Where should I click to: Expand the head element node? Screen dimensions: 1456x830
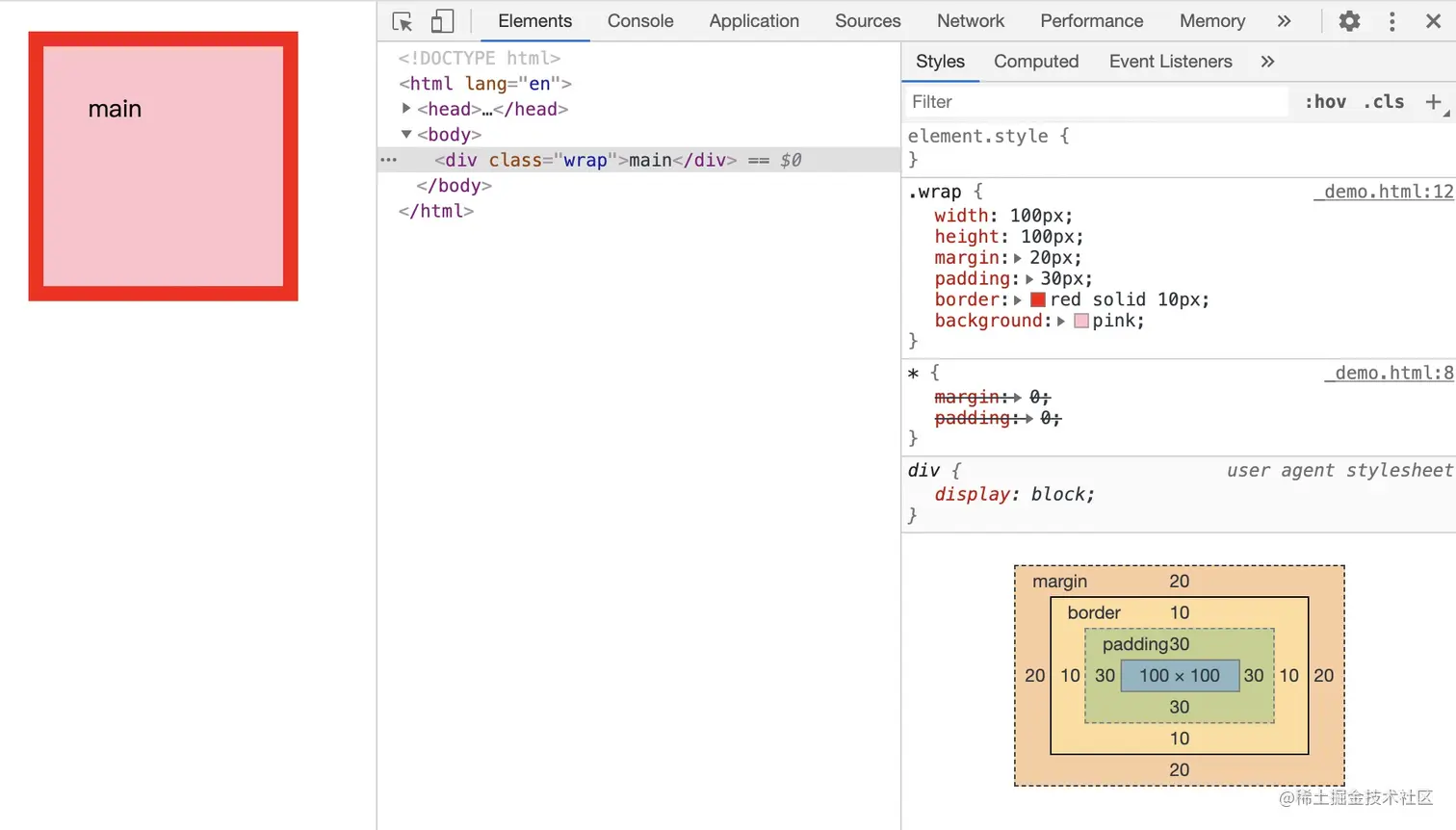point(406,109)
